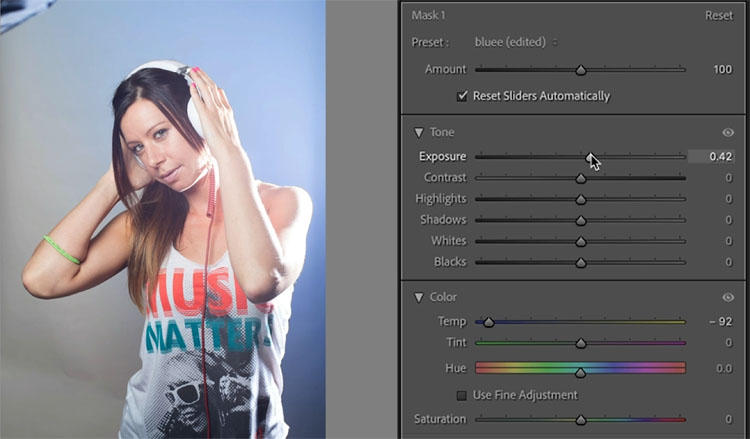Viewport: 750px width, 439px height.
Task: Click the Hue value 0.0
Action: pos(724,368)
